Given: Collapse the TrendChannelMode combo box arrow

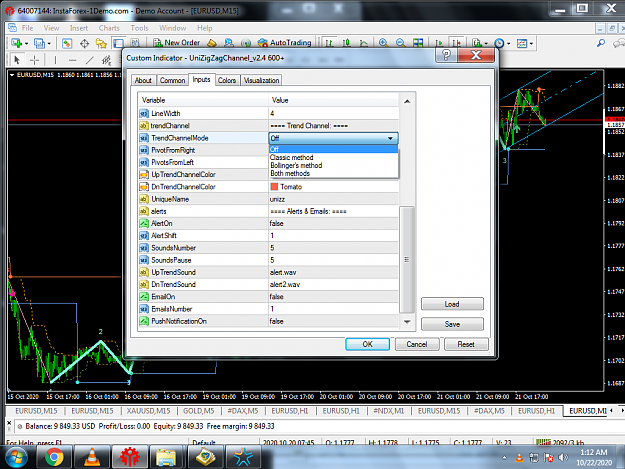Looking at the screenshot, I should pyautogui.click(x=391, y=138).
